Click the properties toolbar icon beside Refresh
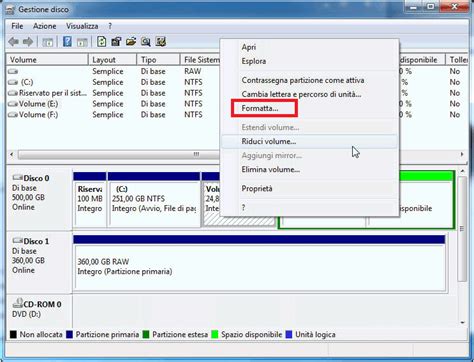Screen dimensions: 474x362 (x=116, y=42)
